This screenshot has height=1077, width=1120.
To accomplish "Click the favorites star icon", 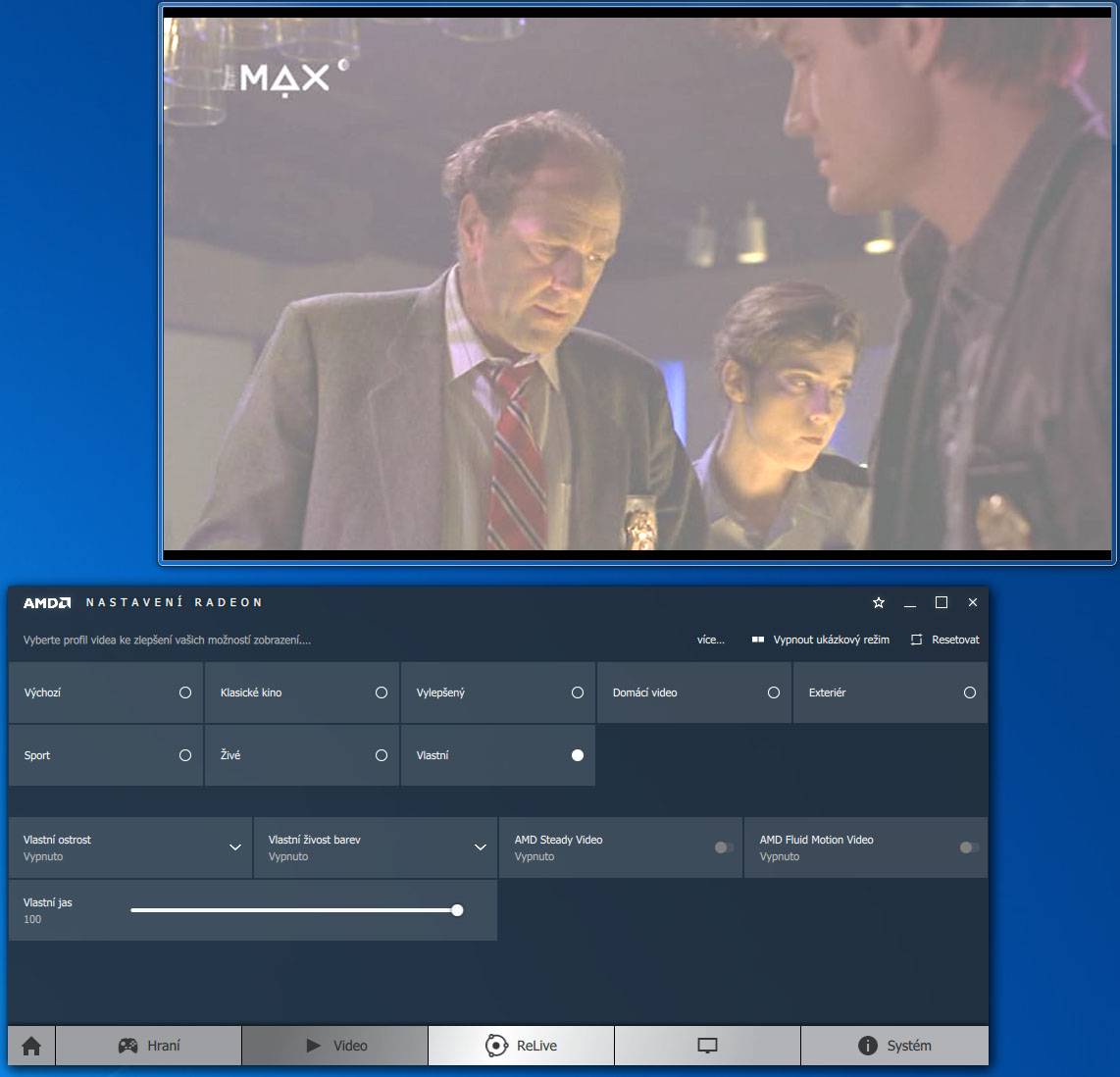I will click(x=879, y=603).
